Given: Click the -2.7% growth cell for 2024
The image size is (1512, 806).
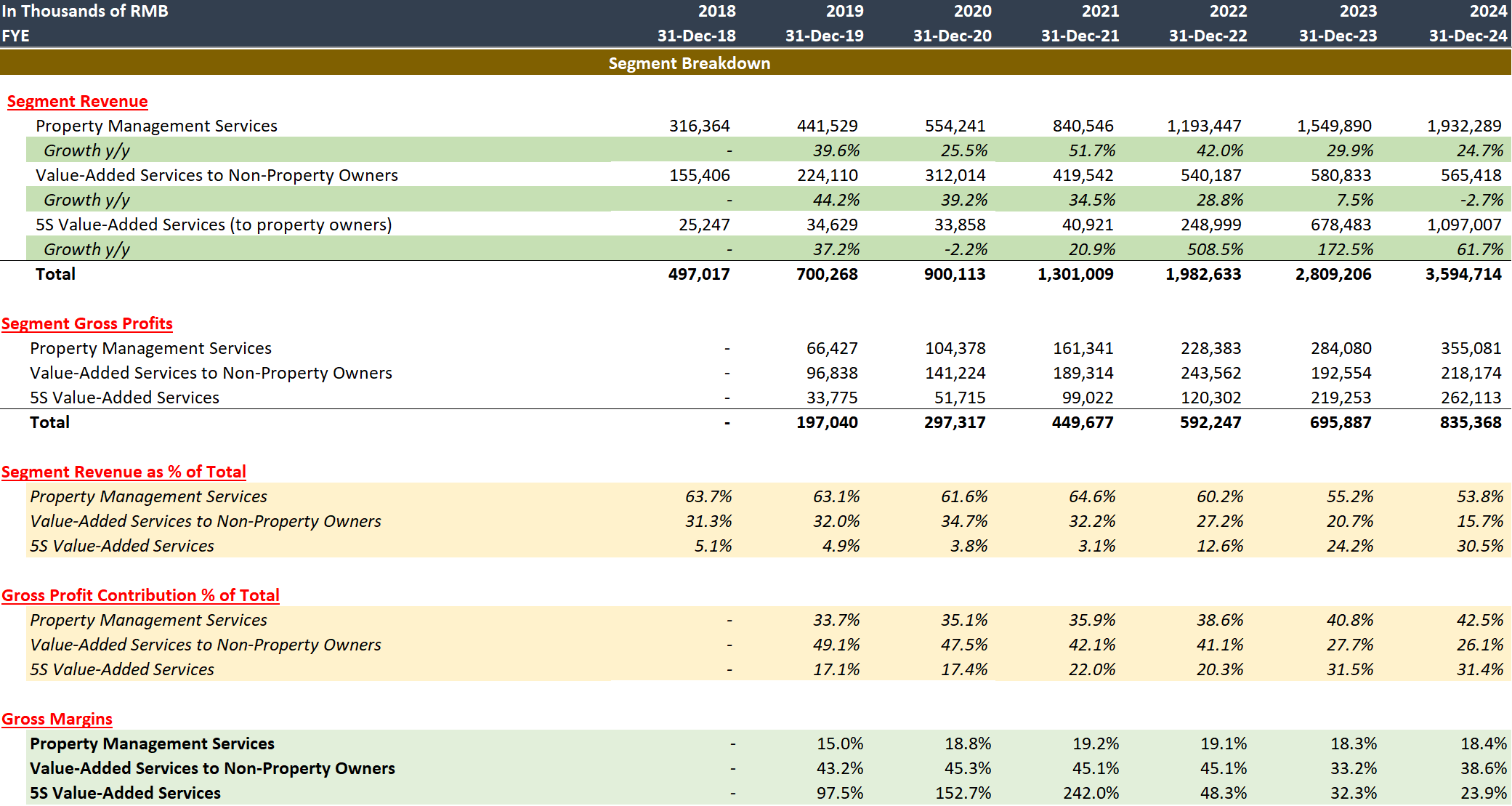Looking at the screenshot, I should coord(1481,201).
